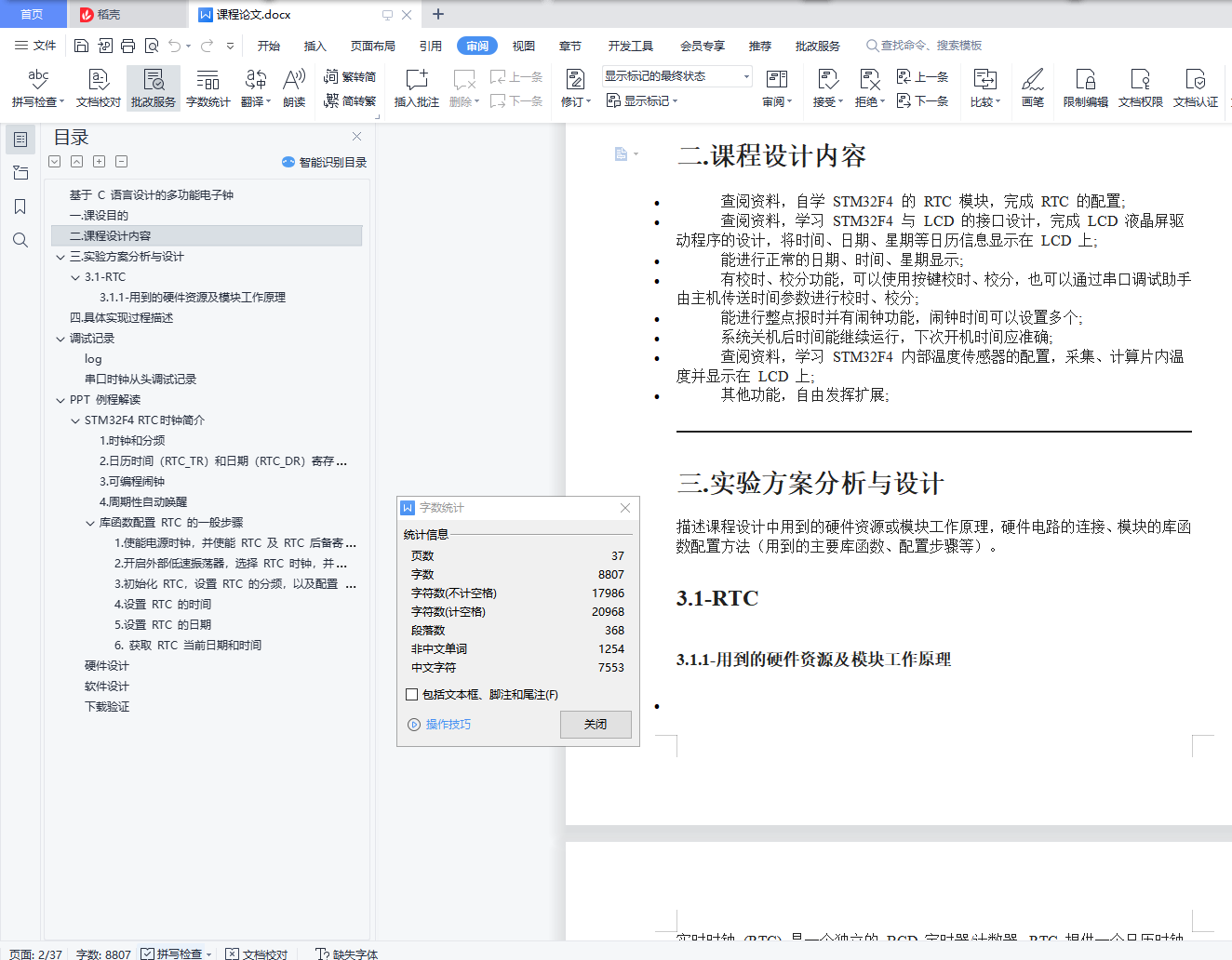Click the minus icon in 目录 panel header

pos(121,162)
